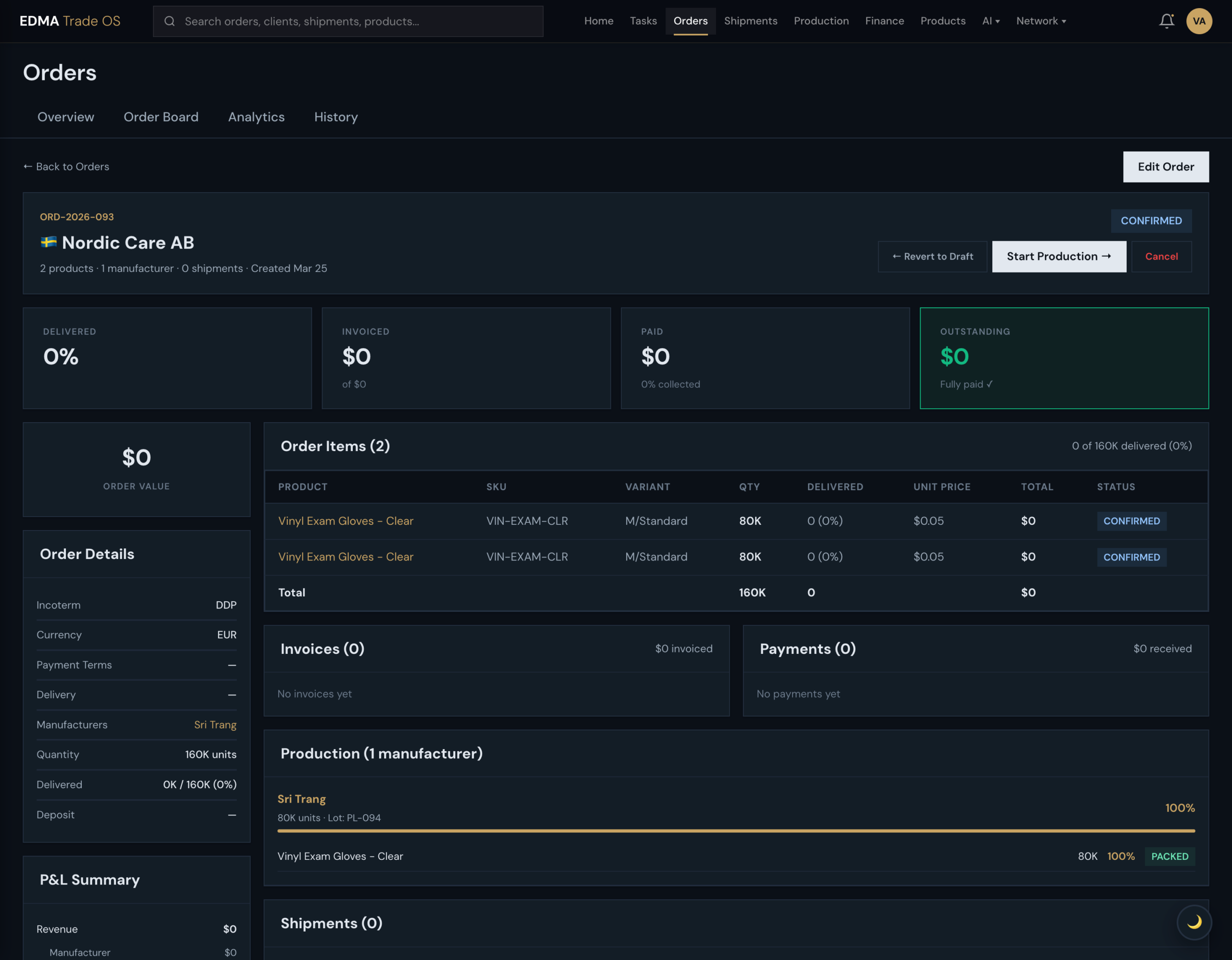
Task: Click the Incoterm DDP value
Action: 226,605
